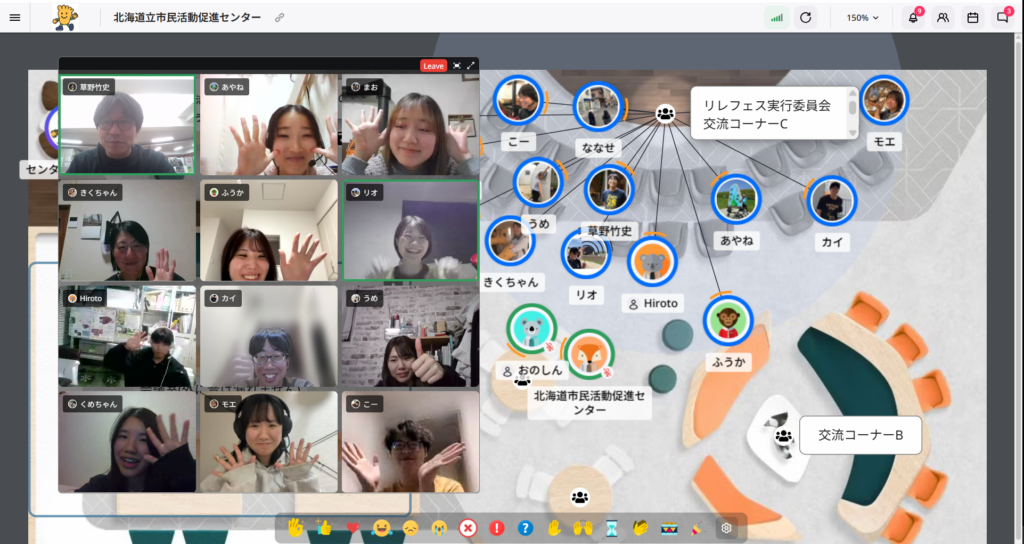Expand the video panel to fullscreen

pyautogui.click(x=471, y=66)
